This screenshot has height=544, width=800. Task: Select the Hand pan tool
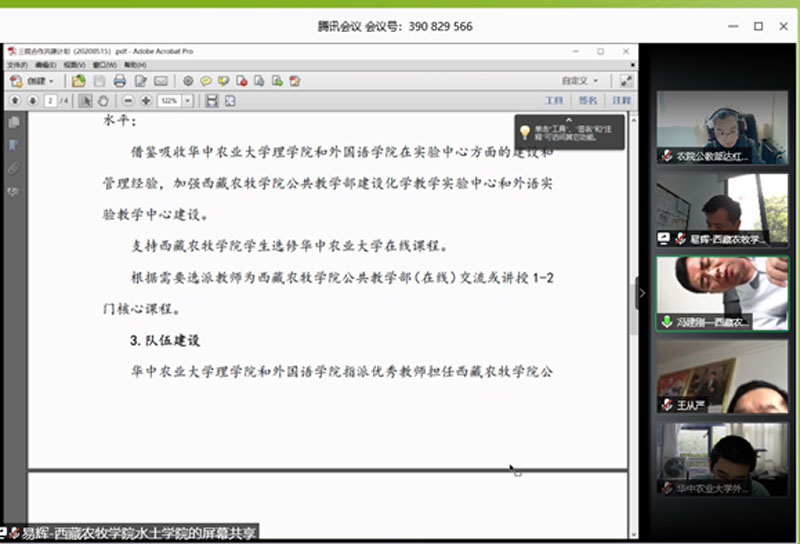103,101
